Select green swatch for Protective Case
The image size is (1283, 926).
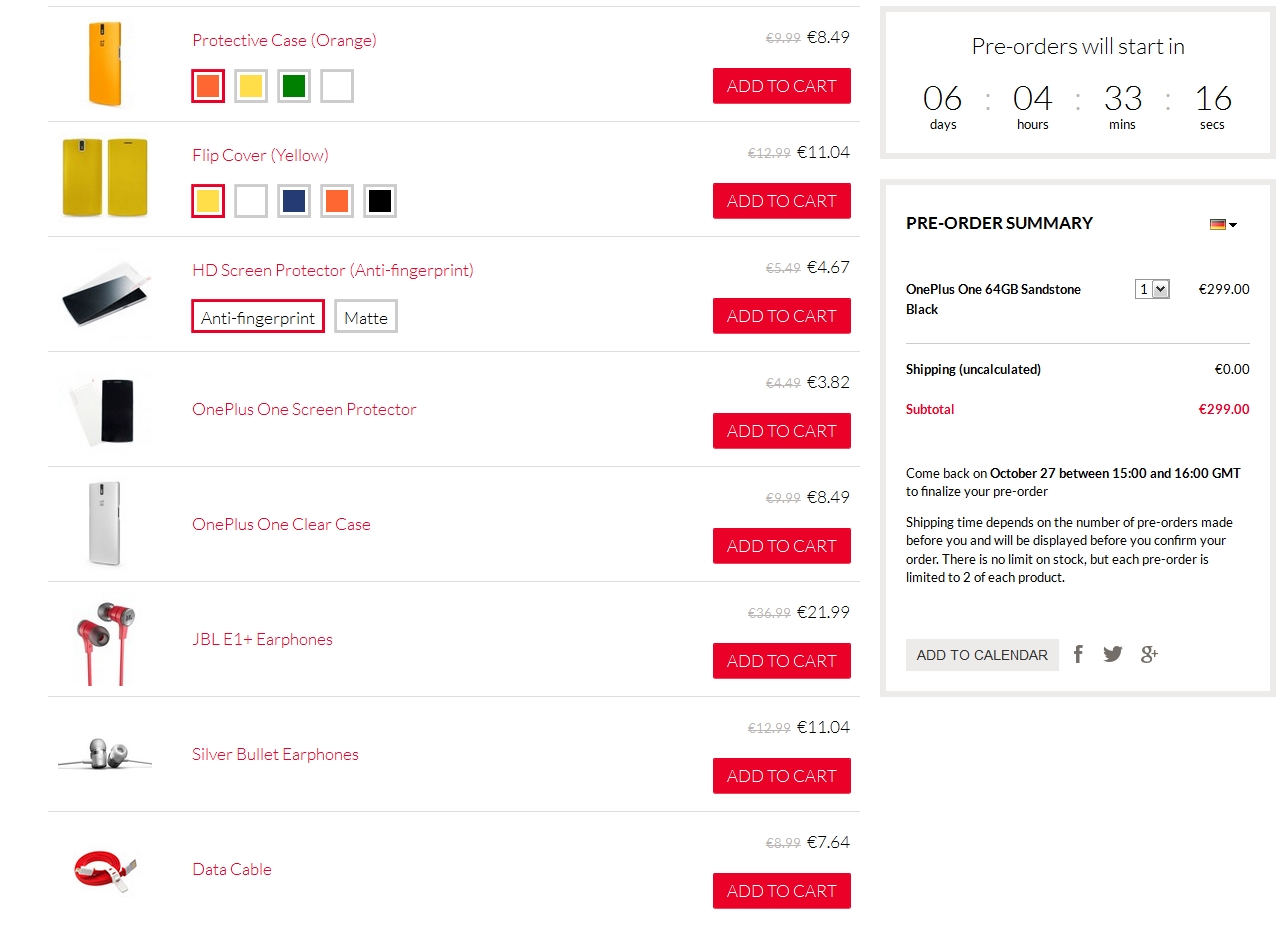click(x=294, y=86)
